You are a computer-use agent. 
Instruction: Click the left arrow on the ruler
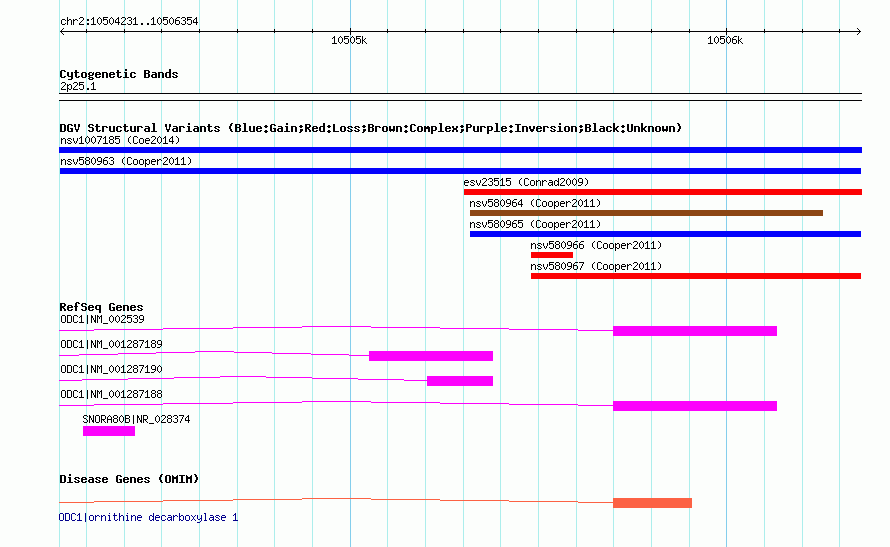point(62,32)
